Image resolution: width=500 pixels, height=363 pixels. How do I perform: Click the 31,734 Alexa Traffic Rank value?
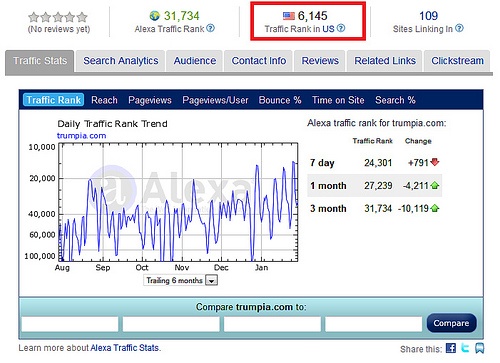click(x=181, y=16)
